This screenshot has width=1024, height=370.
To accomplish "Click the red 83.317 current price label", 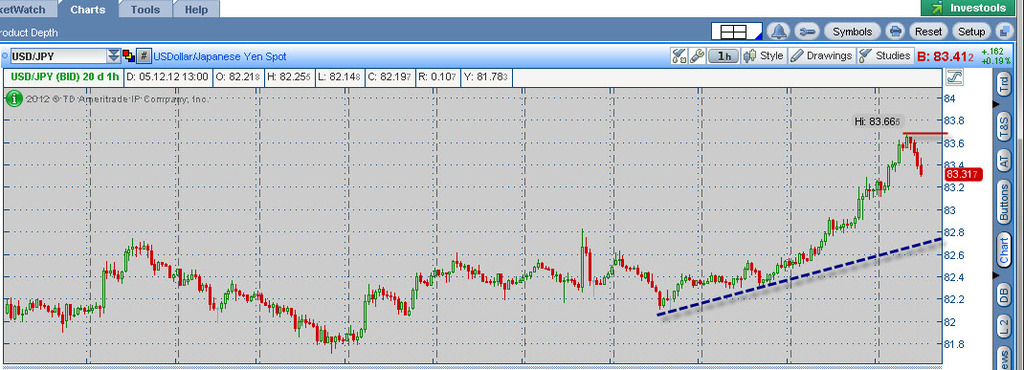I will pos(963,174).
